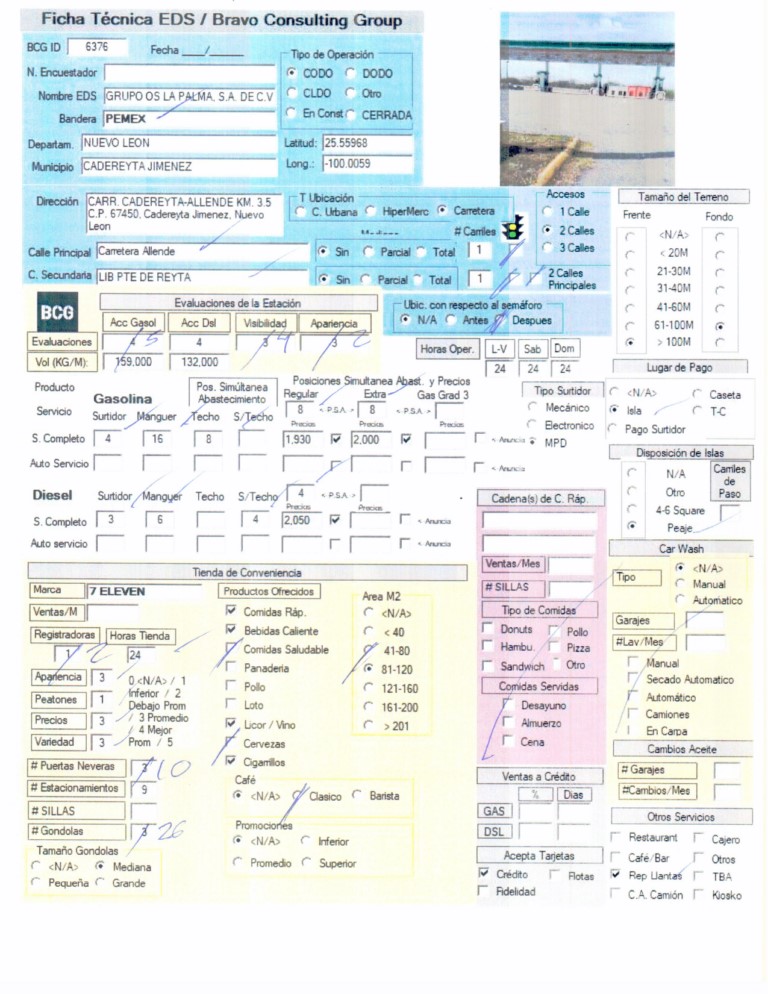Viewport: 768px width, 994px height.
Task: Toggle Crédito card acceptance checkbox
Action: click(x=484, y=874)
